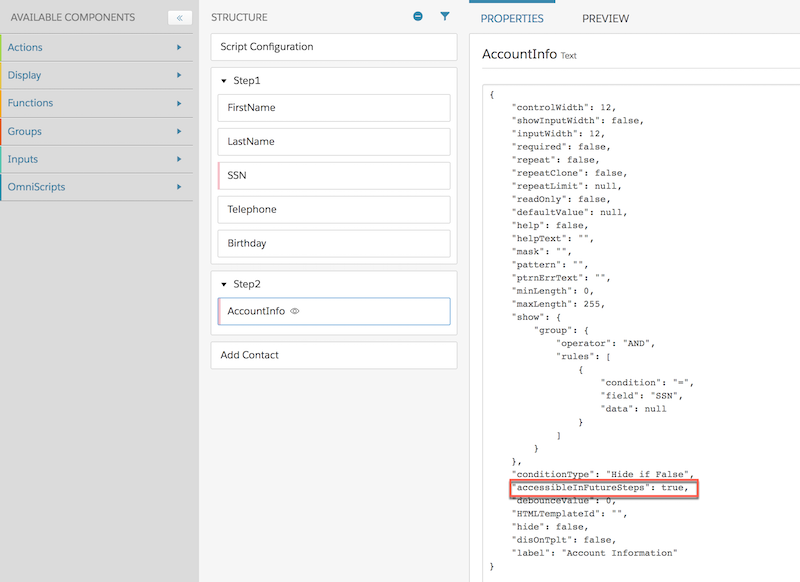800x582 pixels.
Task: Switch to the Properties tab
Action: [x=512, y=19]
